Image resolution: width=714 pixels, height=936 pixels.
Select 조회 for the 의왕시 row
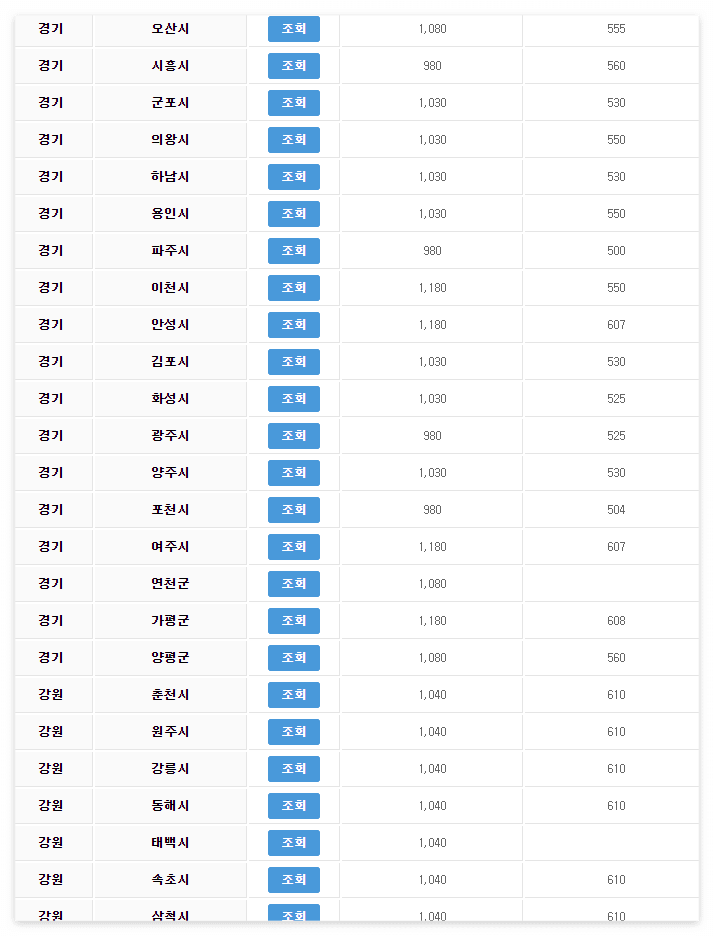pyautogui.click(x=293, y=140)
